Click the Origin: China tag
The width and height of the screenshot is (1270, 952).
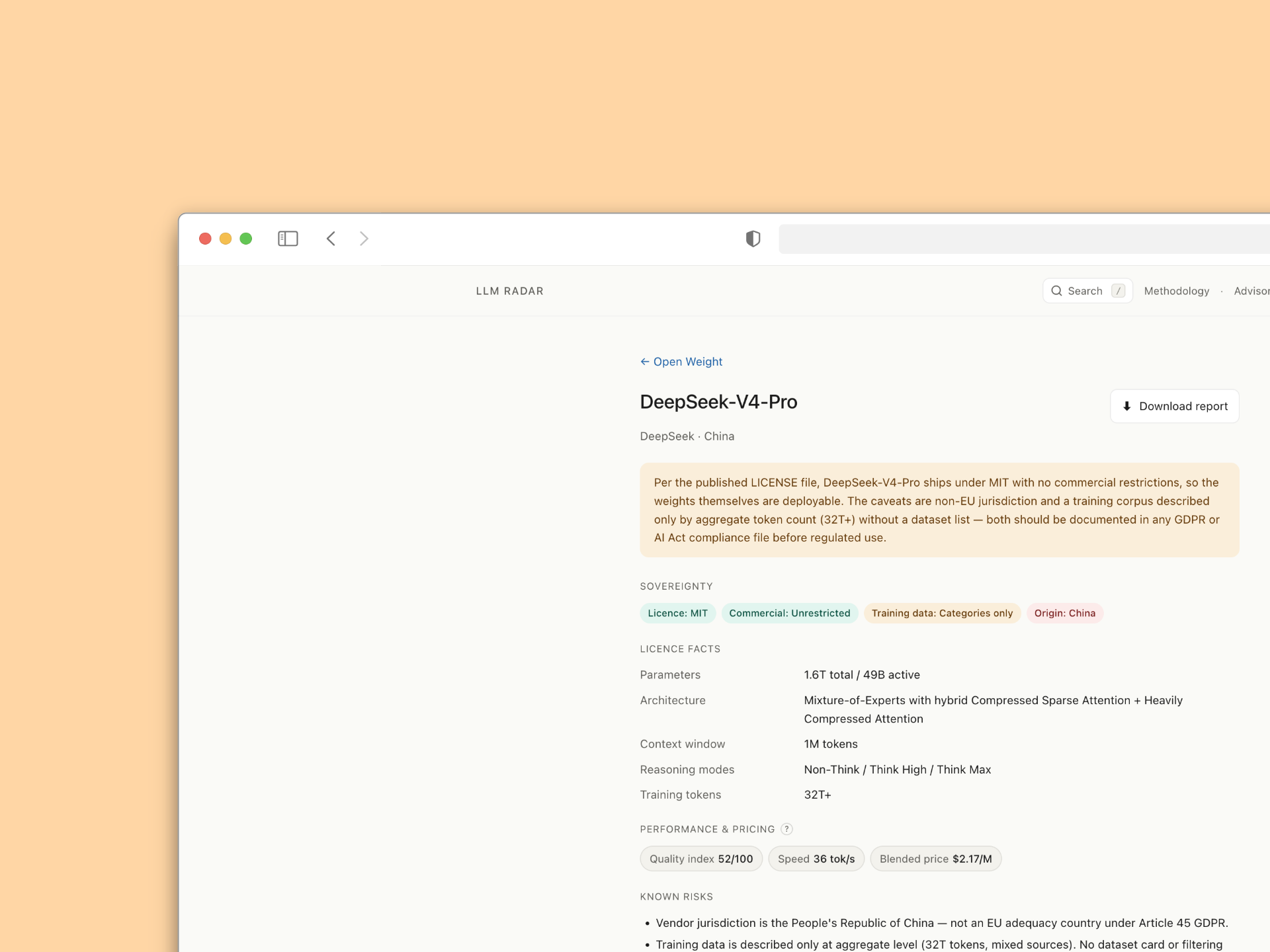pos(1064,614)
